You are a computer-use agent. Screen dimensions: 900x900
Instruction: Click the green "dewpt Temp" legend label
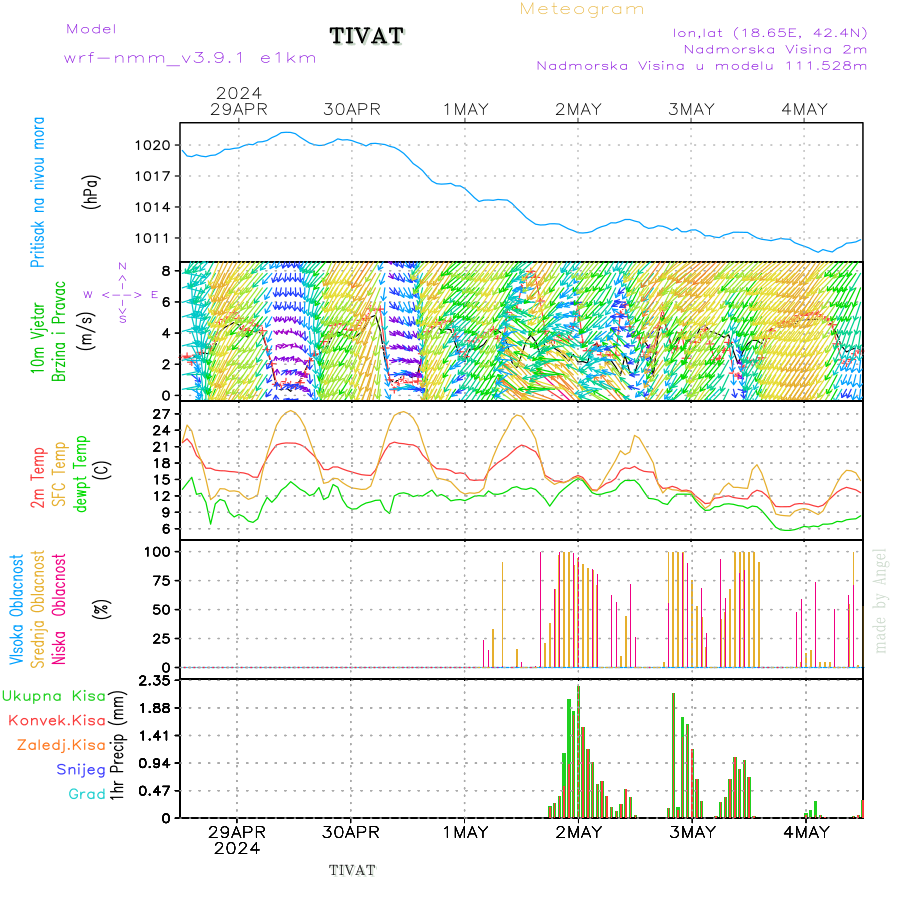[x=81, y=474]
